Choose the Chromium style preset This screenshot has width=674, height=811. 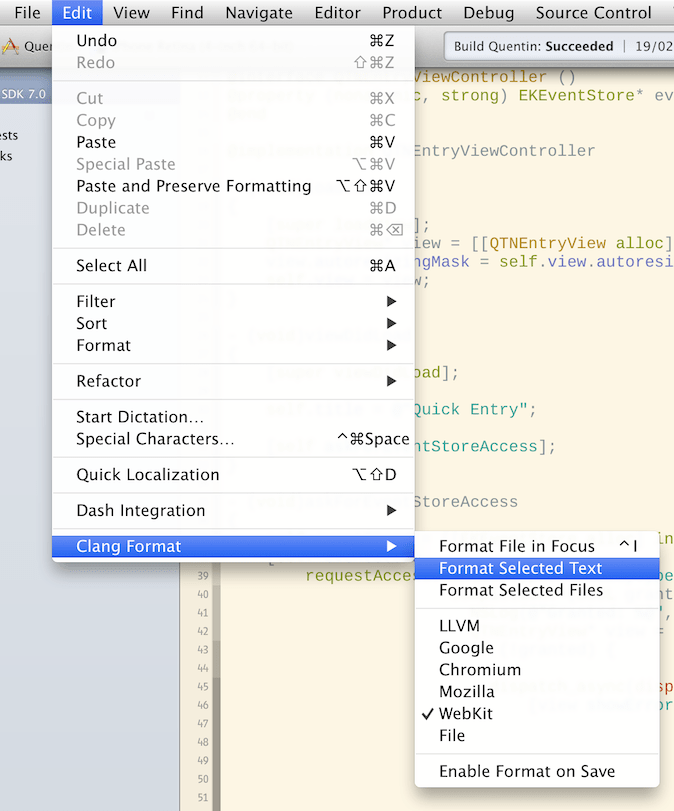(479, 669)
